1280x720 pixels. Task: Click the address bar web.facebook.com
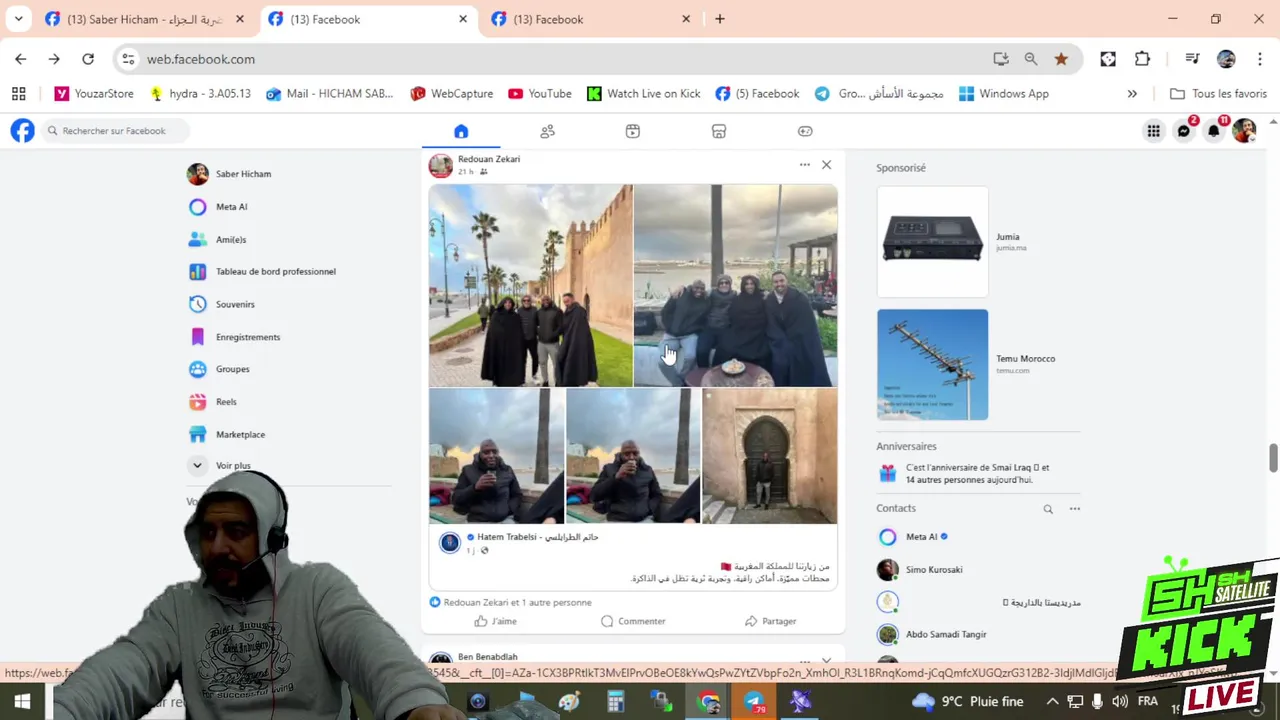[201, 59]
